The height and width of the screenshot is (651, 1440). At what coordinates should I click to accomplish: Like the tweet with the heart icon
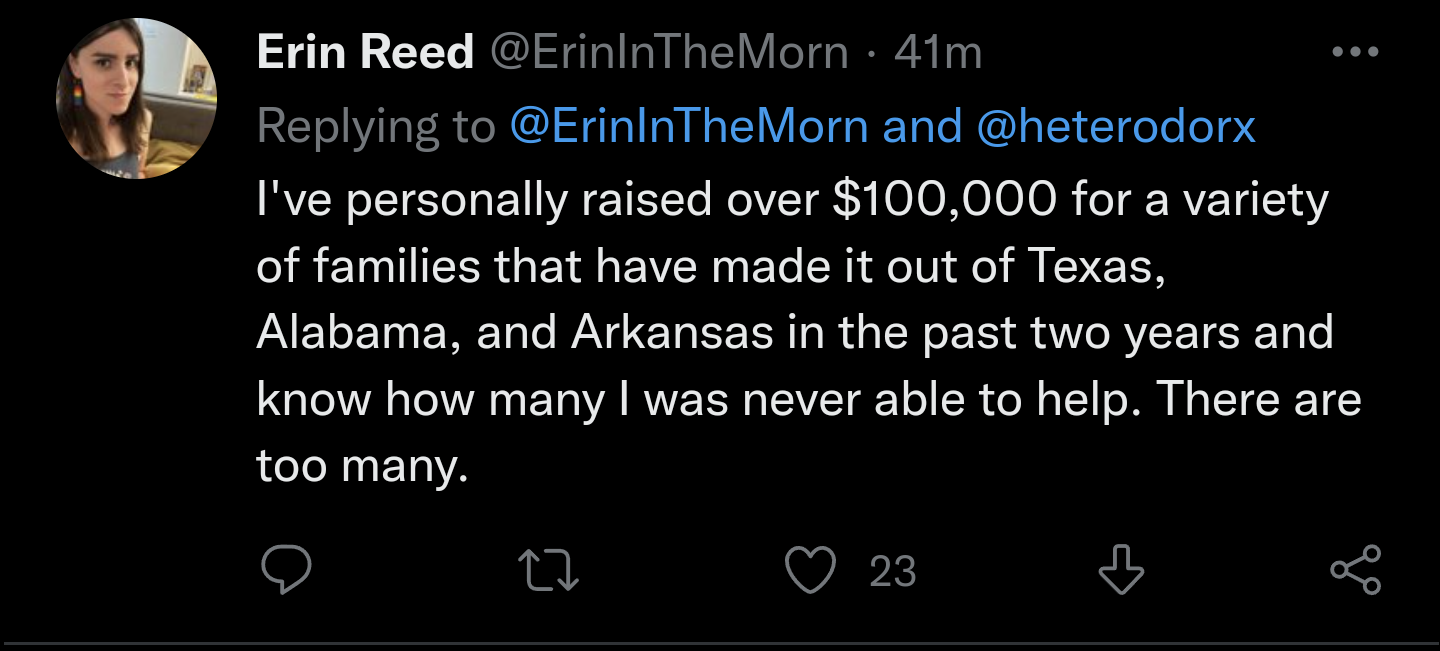tap(810, 570)
